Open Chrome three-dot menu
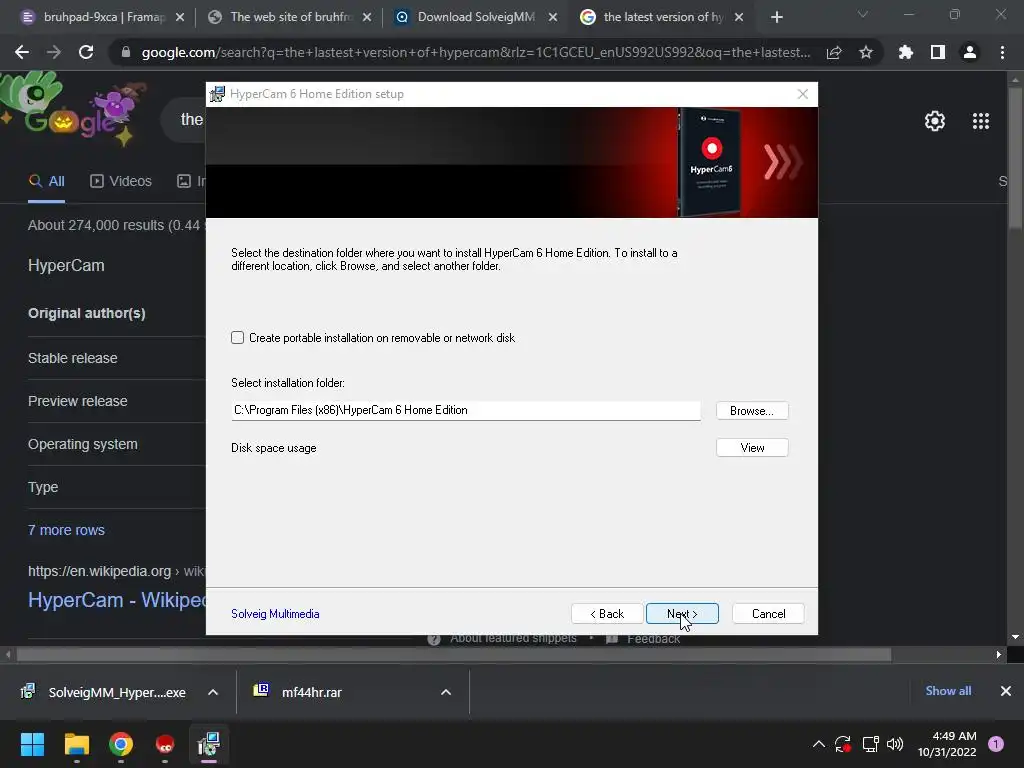Viewport: 1024px width, 768px height. [1002, 52]
